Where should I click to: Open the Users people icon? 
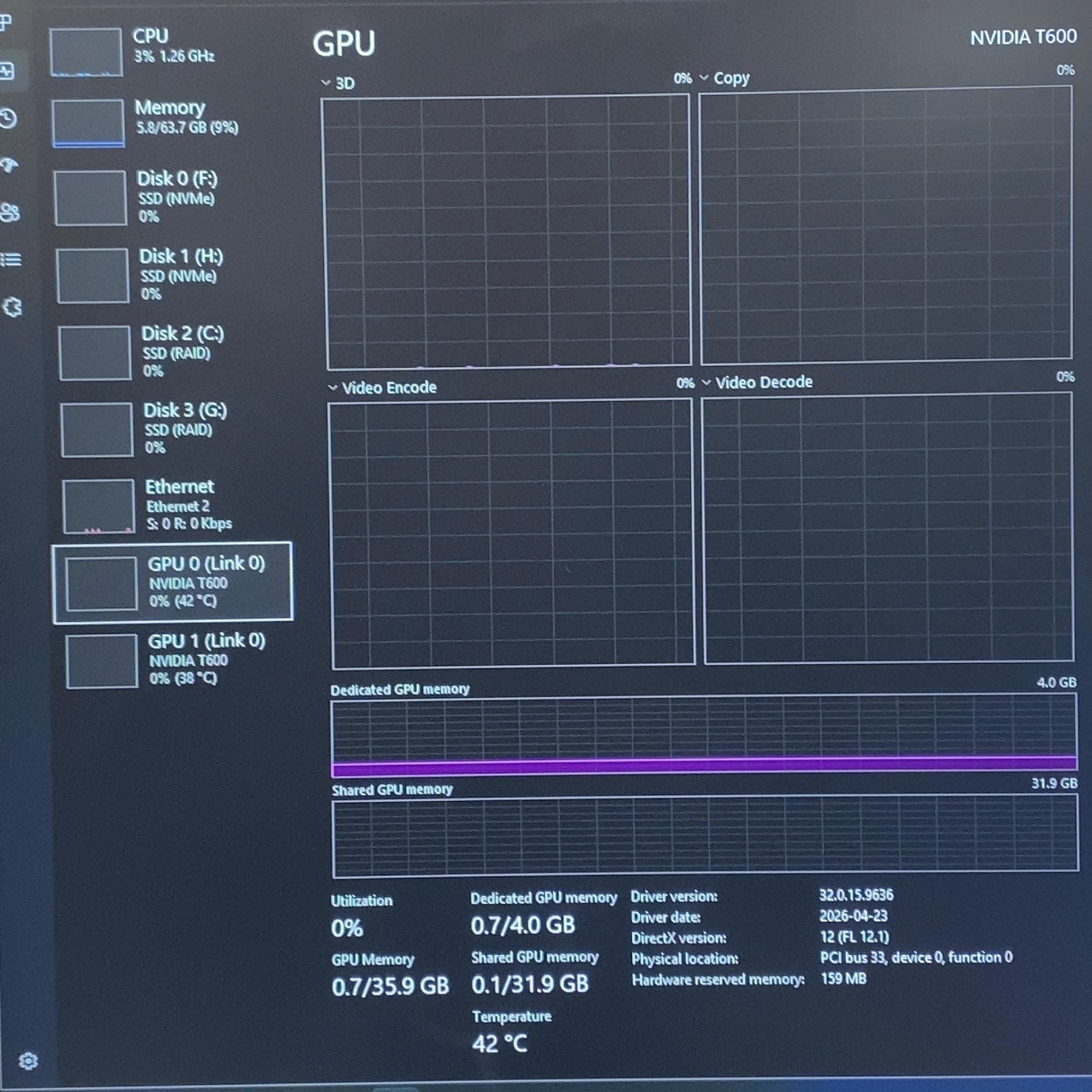tap(9, 212)
